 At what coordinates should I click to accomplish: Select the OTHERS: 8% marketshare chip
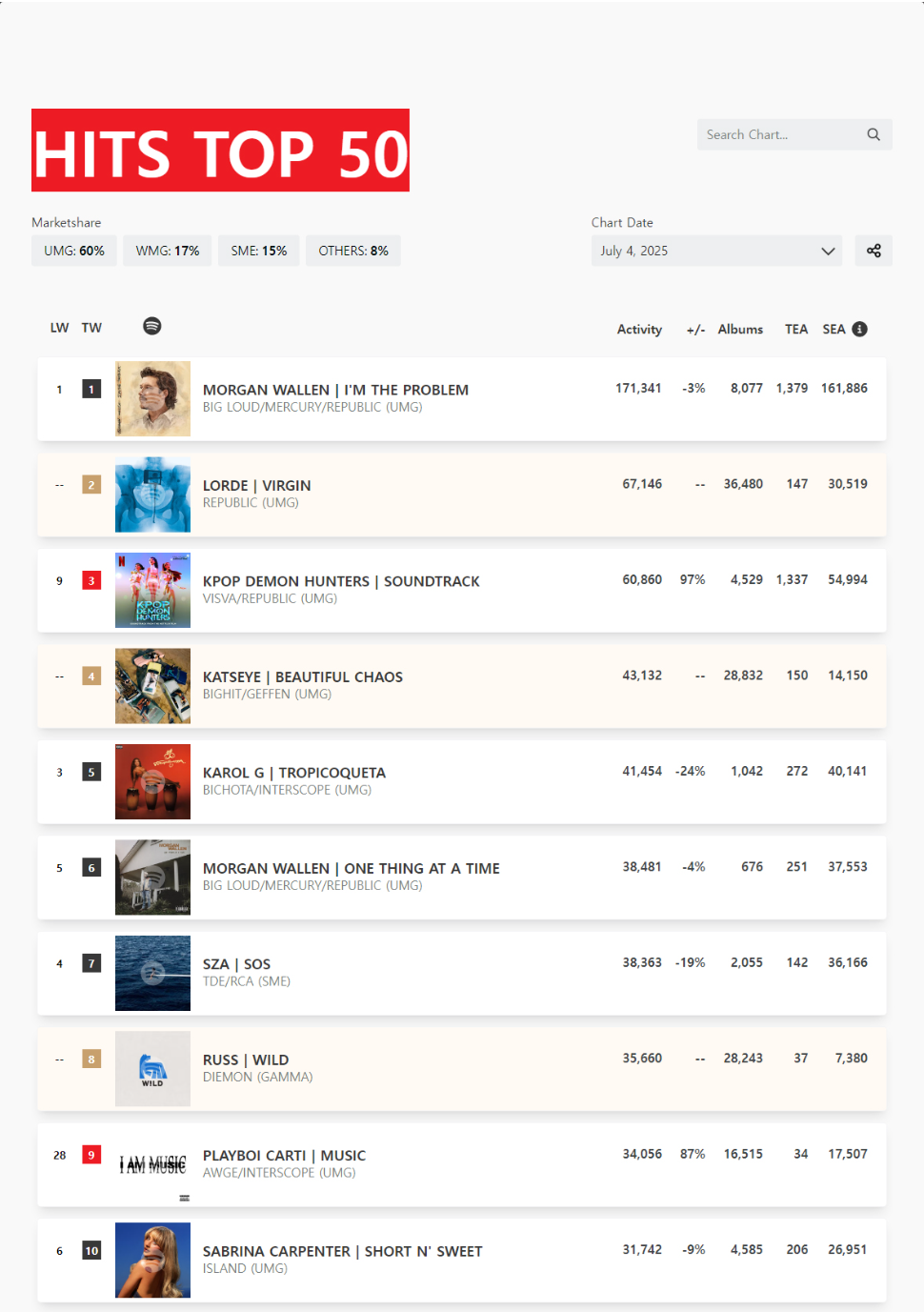coord(353,251)
